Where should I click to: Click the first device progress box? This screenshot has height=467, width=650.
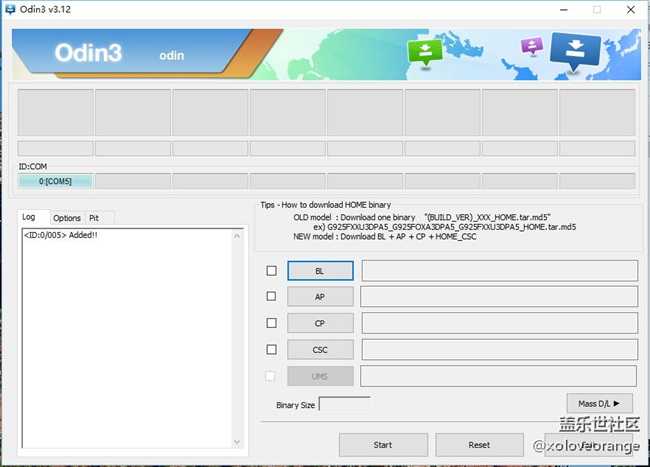tap(56, 112)
